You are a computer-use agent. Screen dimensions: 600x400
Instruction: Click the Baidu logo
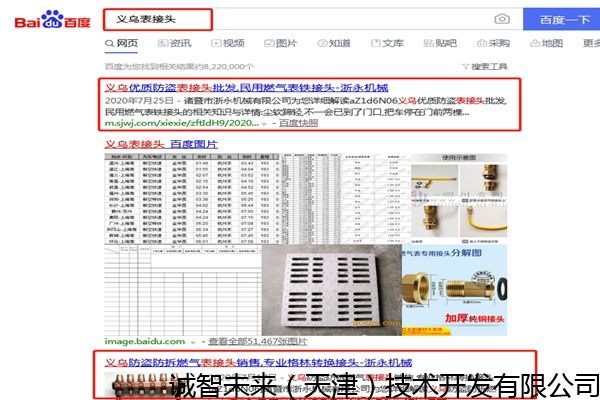click(x=52, y=19)
